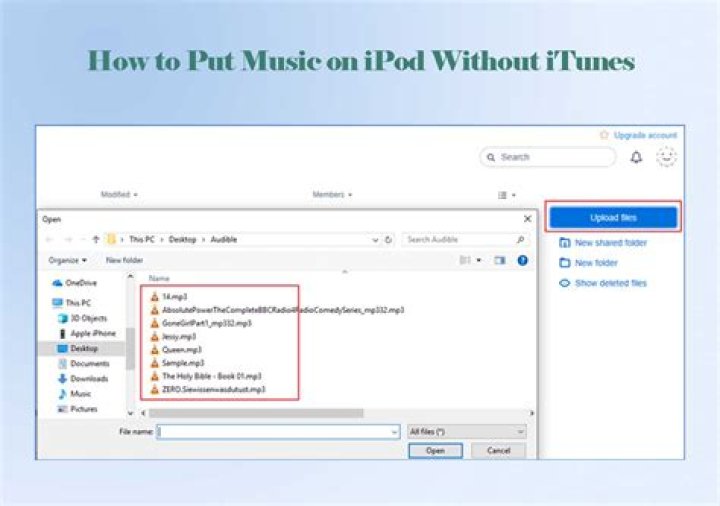Change the list view layout dropdown
This screenshot has width=720, height=506.
point(506,195)
